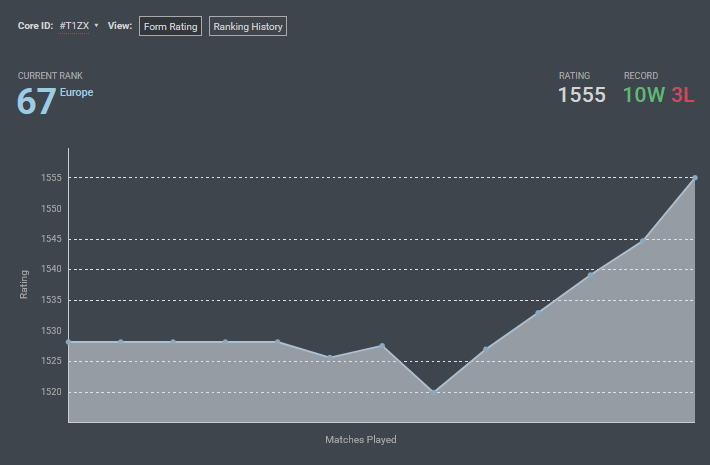Select the first data point on the chart
710x465 pixels.
69,342
